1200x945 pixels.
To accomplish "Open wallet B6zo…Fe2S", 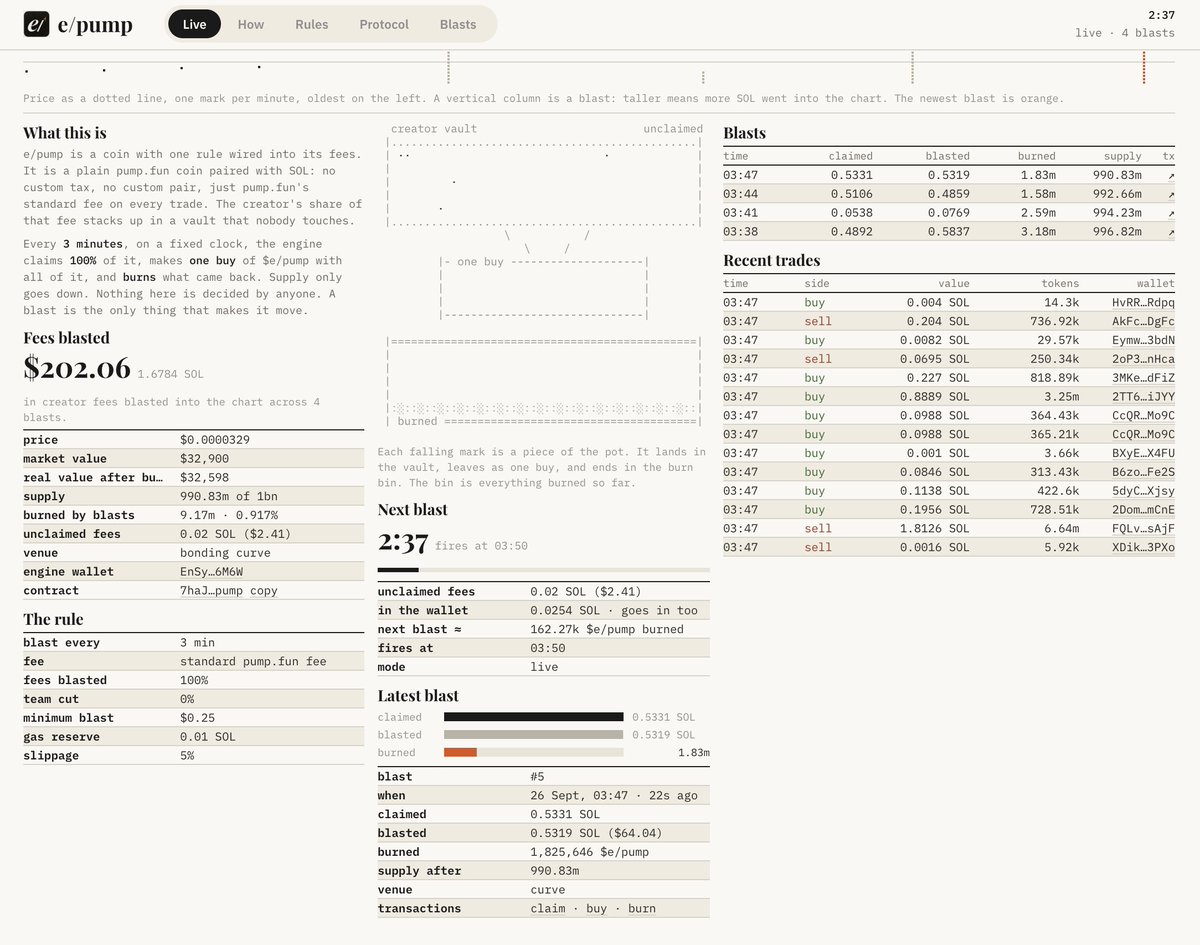I will click(1143, 472).
